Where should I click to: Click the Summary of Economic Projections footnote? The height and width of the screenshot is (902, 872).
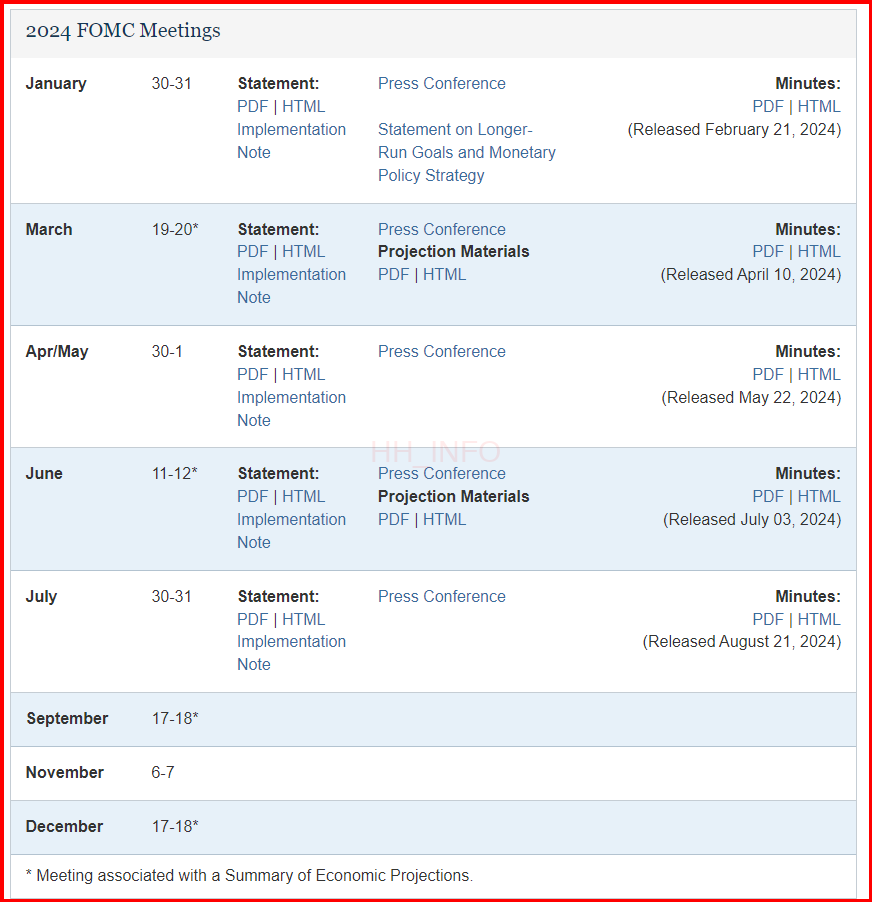[249, 876]
